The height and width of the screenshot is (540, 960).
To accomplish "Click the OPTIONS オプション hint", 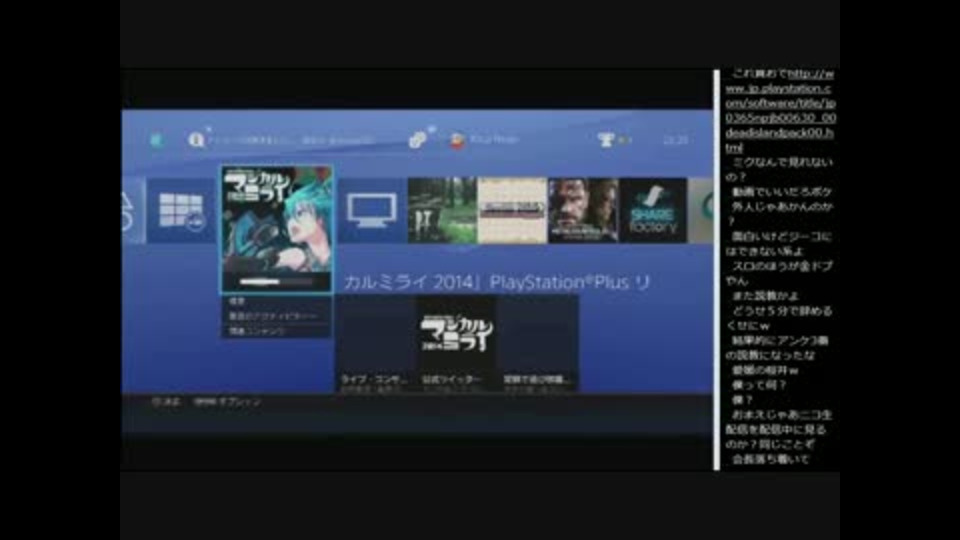I will (227, 402).
